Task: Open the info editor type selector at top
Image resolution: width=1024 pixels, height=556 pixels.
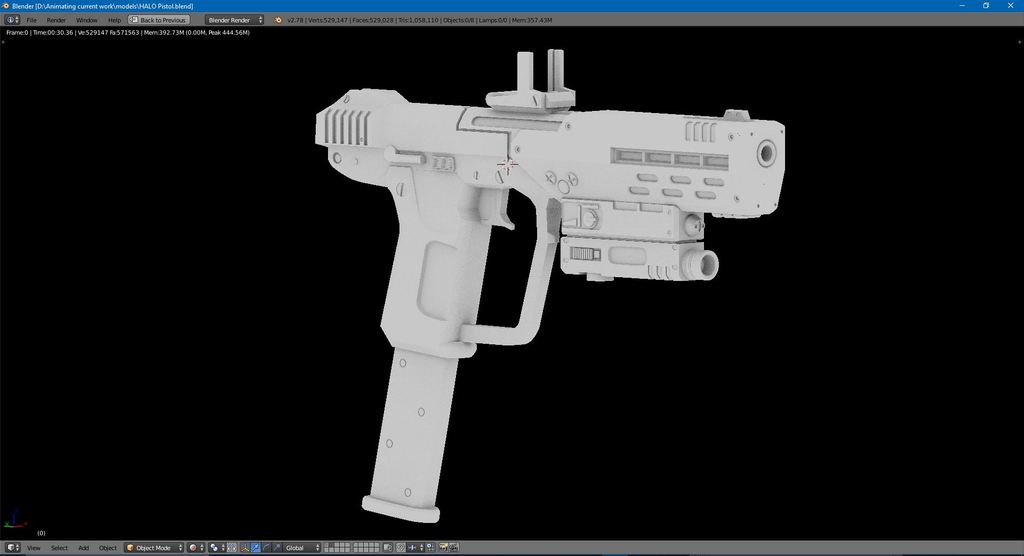Action: click(13, 20)
